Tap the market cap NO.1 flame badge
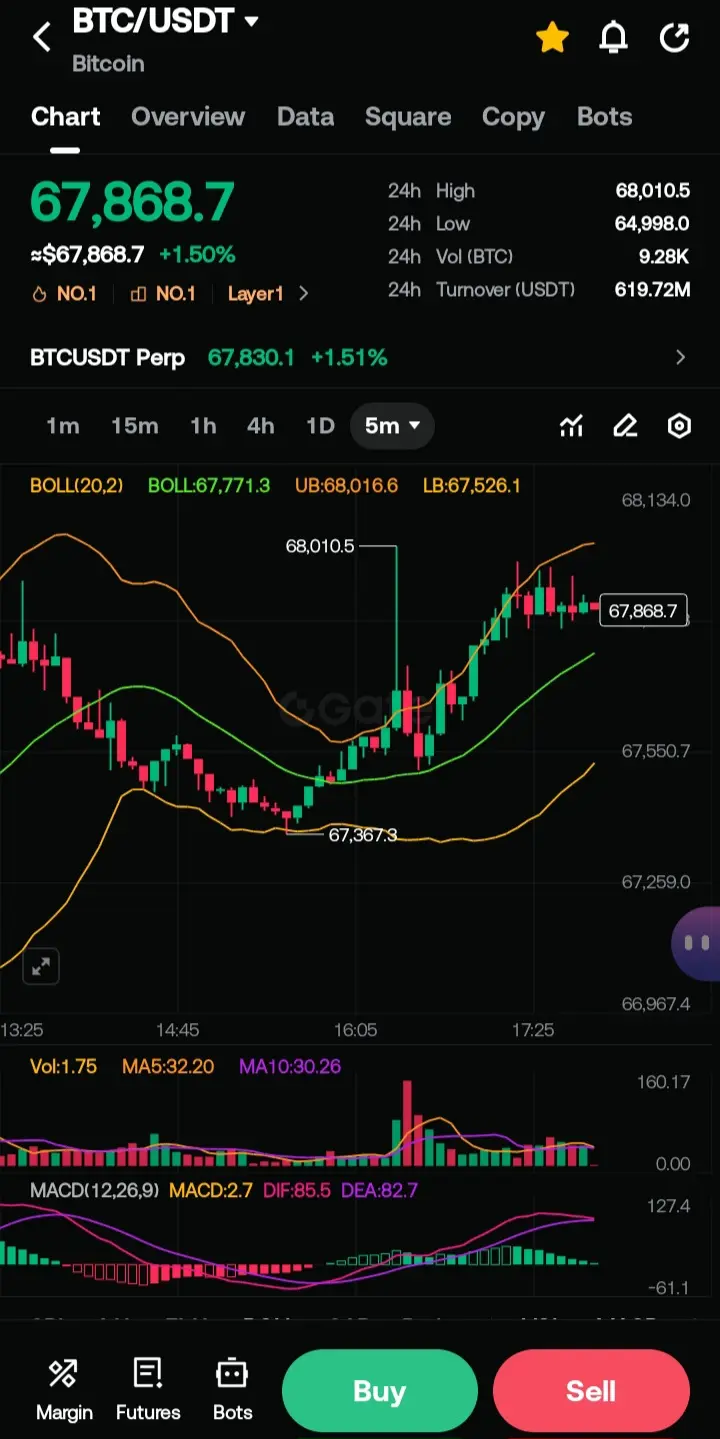Screen dimensions: 720x1439 [x=65, y=293]
